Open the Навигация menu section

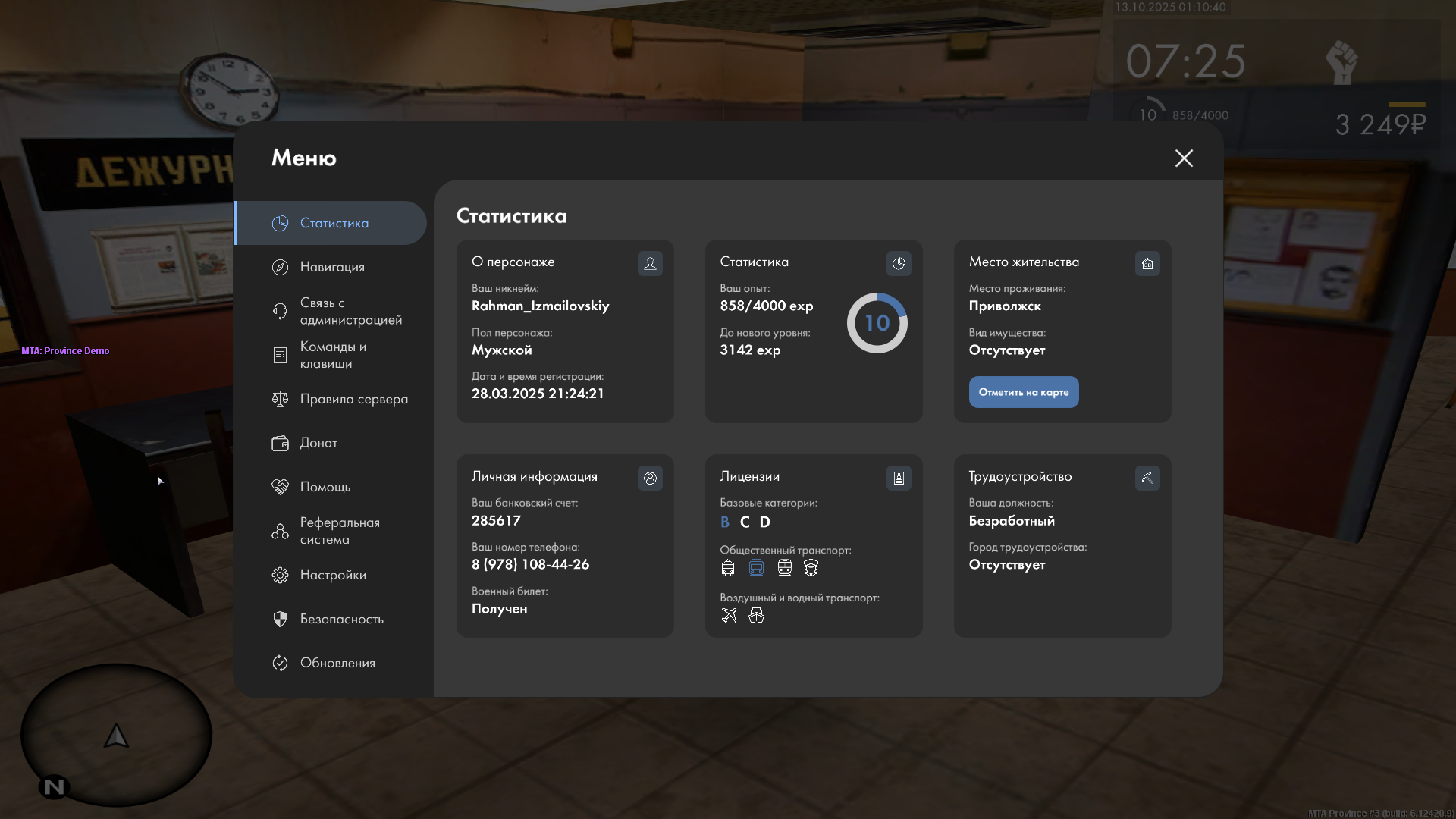coord(332,267)
